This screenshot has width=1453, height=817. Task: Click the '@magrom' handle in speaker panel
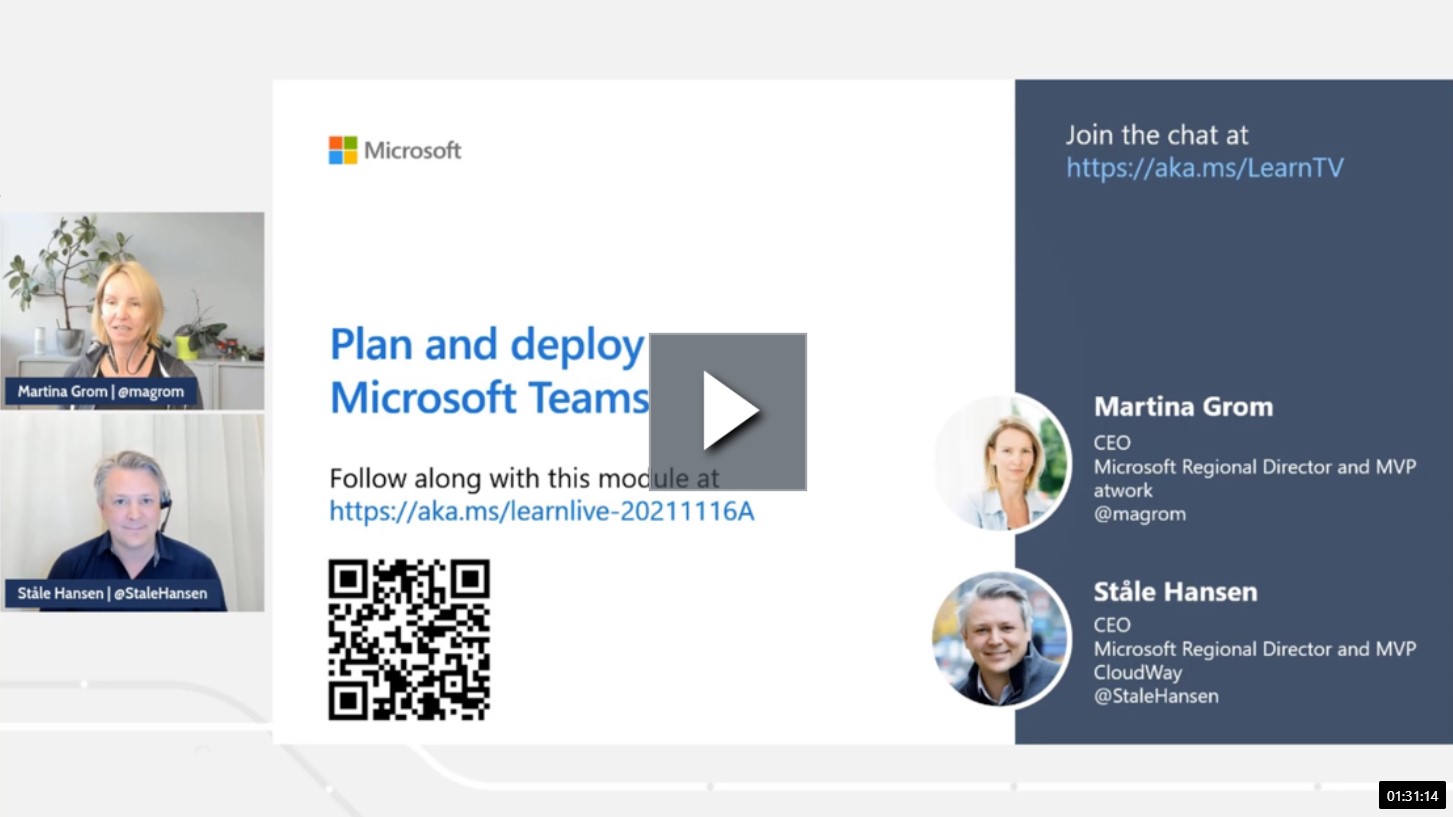pos(1140,514)
